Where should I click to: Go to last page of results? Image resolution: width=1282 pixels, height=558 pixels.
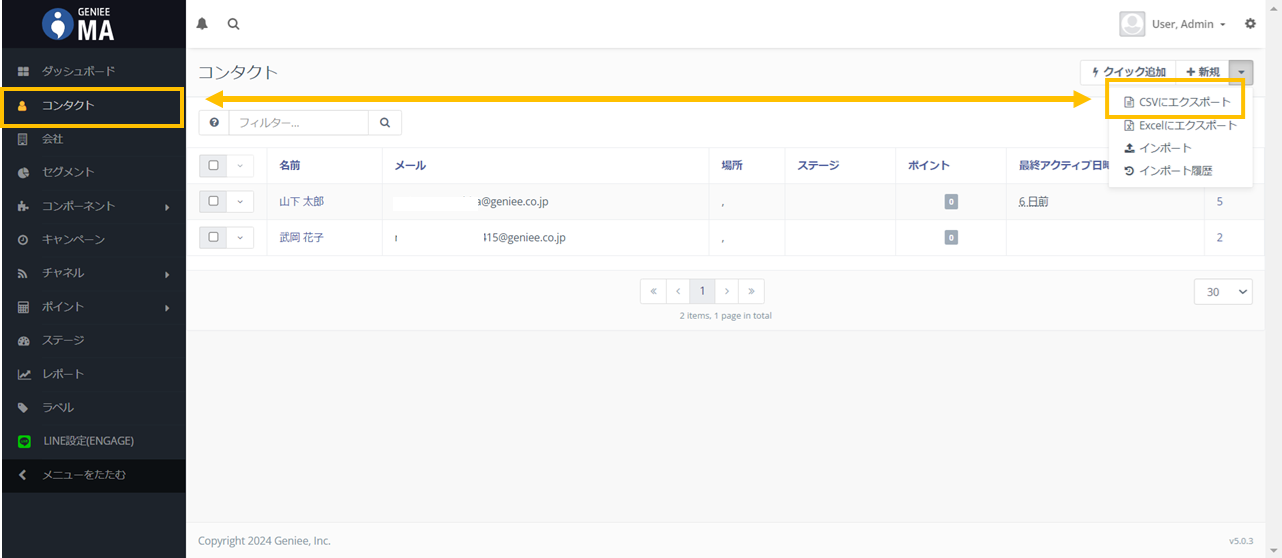tap(751, 291)
